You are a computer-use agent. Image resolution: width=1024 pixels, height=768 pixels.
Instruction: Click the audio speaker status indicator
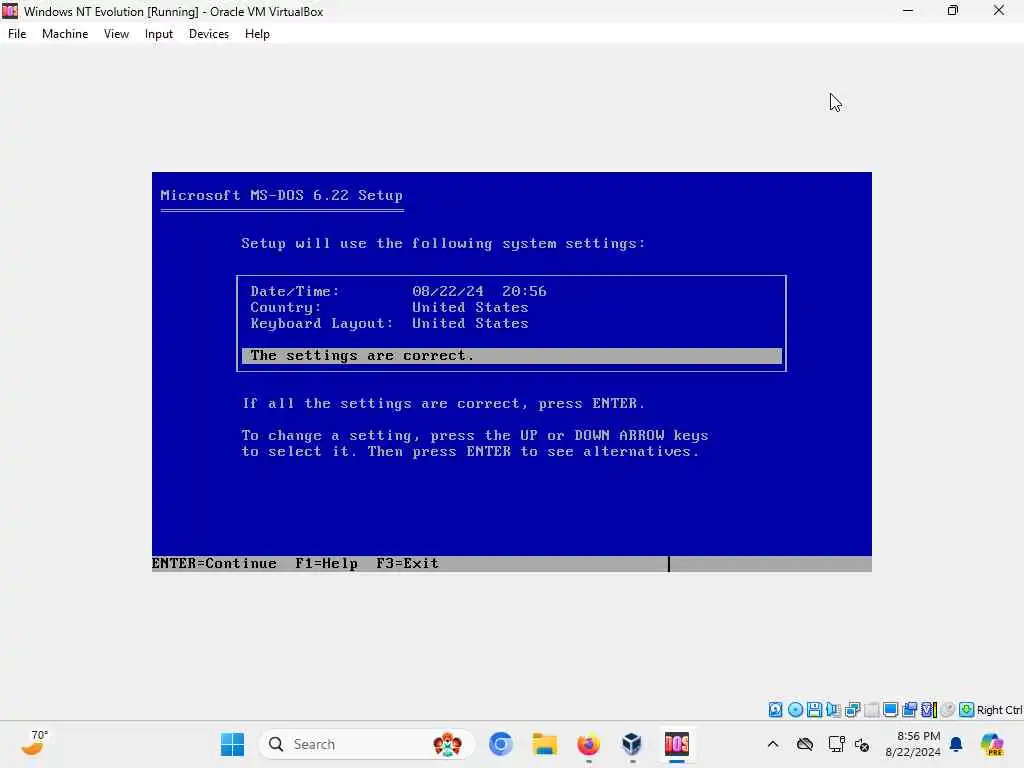833,710
